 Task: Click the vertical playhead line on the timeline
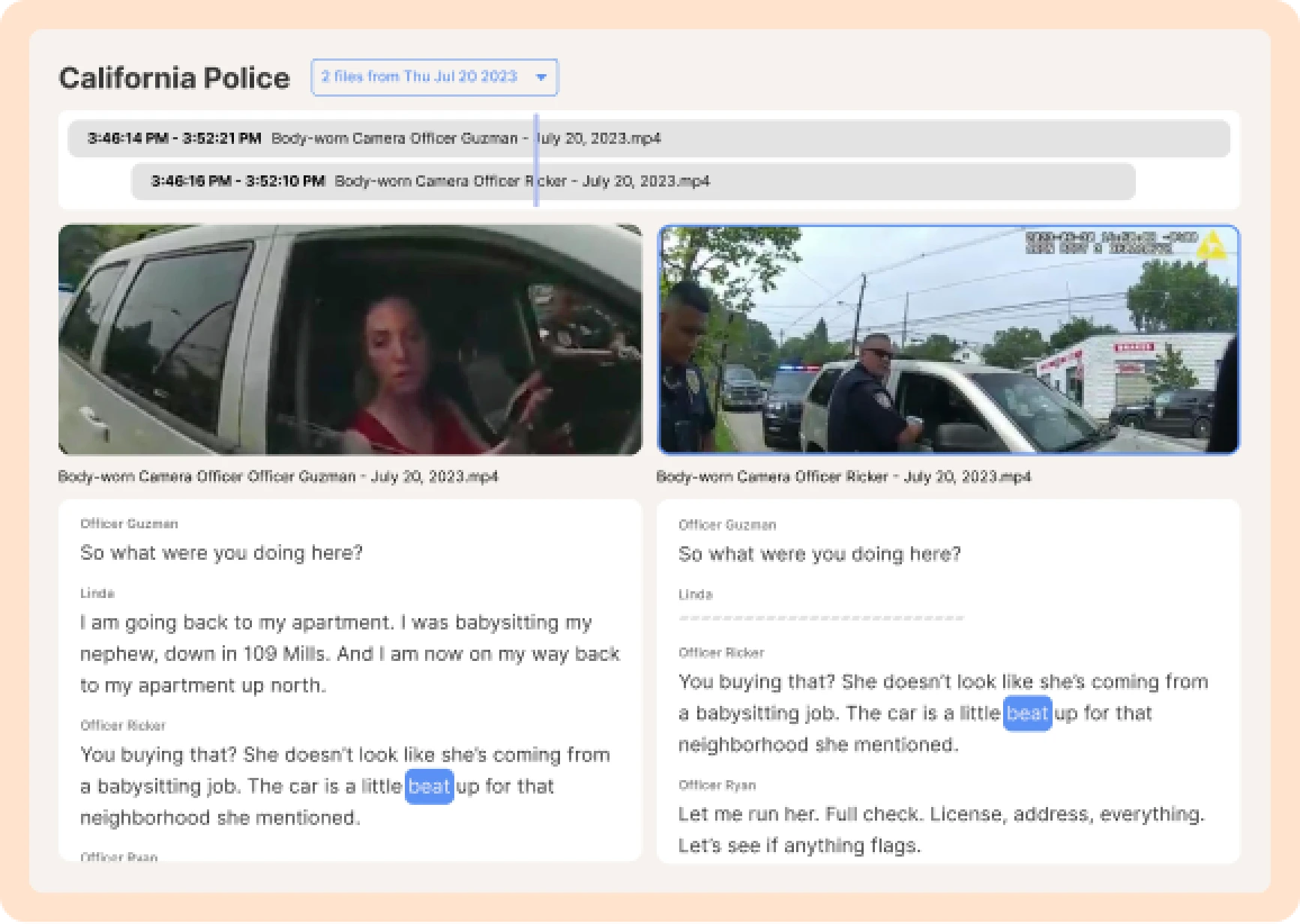pyautogui.click(x=536, y=160)
